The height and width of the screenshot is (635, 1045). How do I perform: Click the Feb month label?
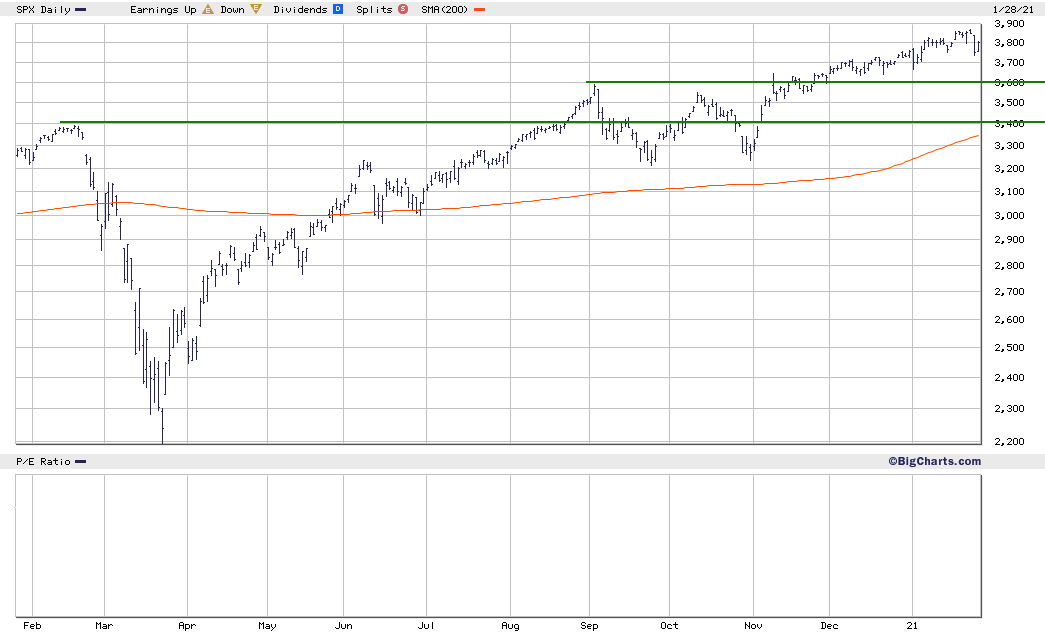coord(32,626)
